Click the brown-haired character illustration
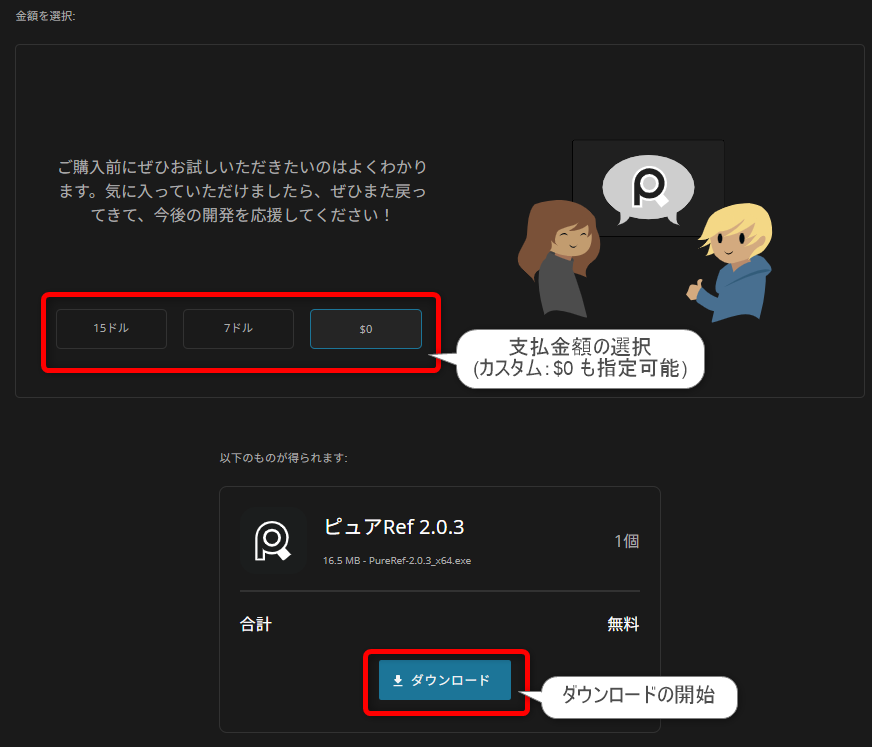 click(x=556, y=258)
